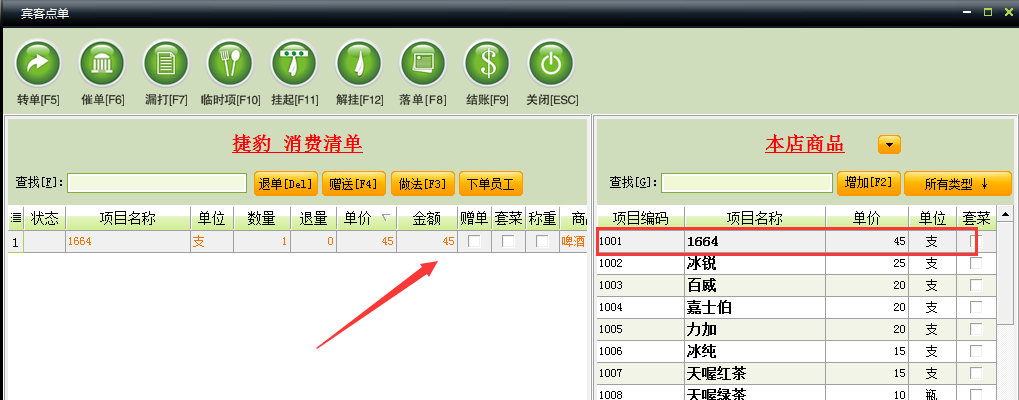Open the 临时项[F10] temporary item icon

point(230,63)
